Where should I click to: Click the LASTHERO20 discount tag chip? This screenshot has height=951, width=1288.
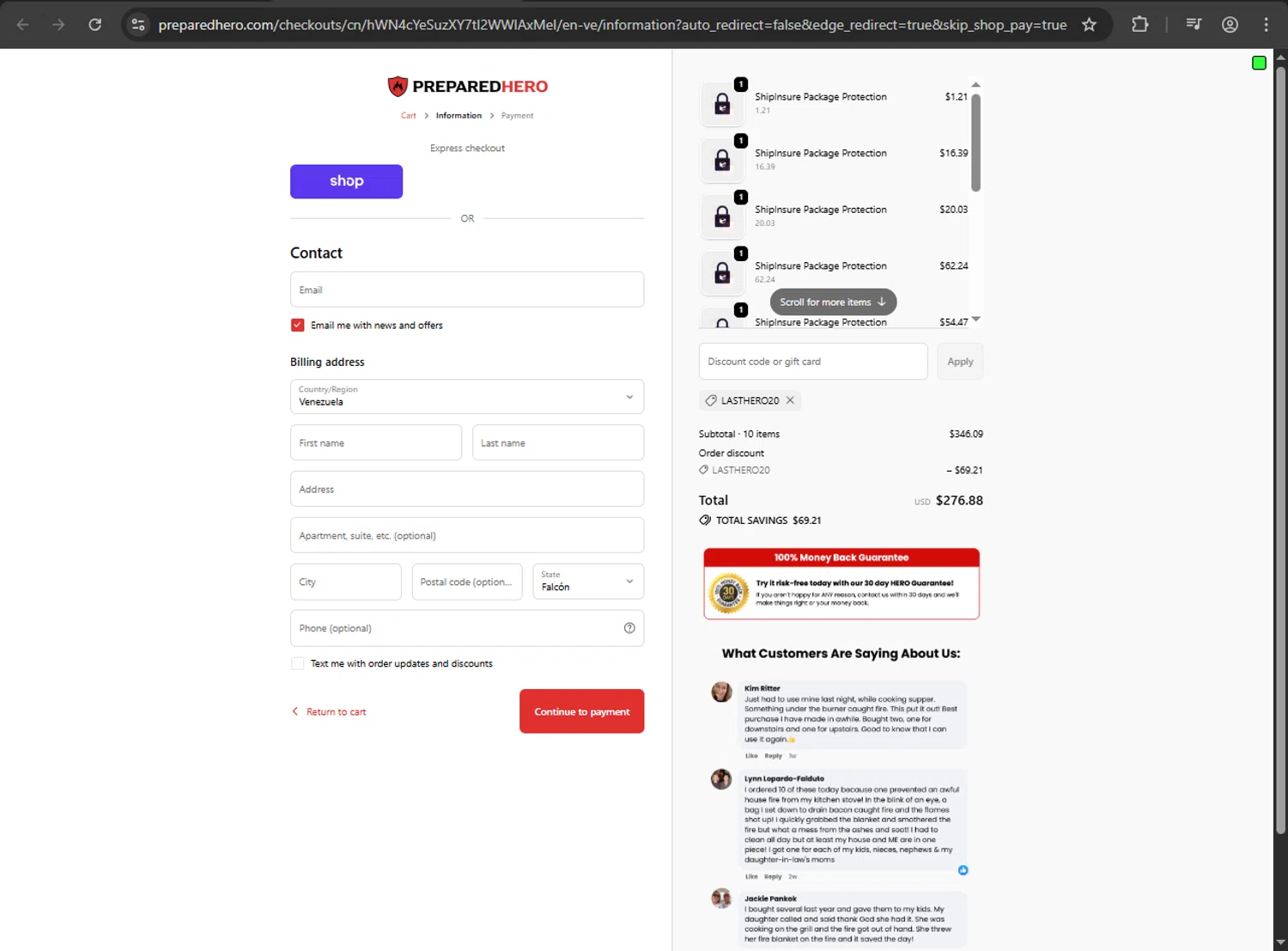(750, 400)
